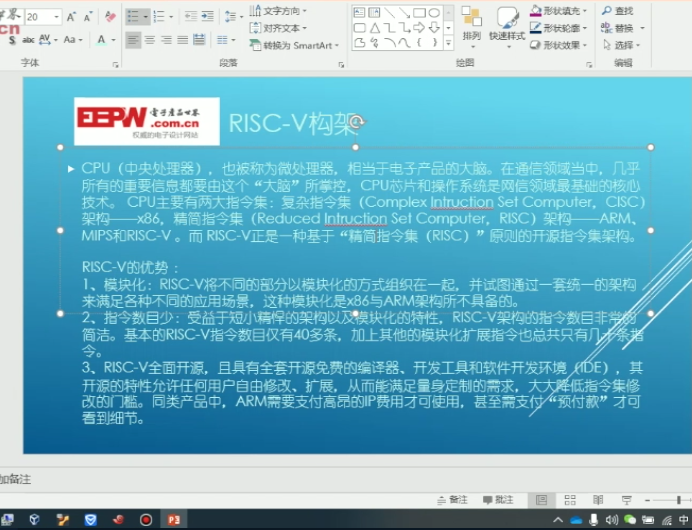The height and width of the screenshot is (530, 692).
Task: Open the 段落 paragraph dialog launcher
Action: pos(341,65)
